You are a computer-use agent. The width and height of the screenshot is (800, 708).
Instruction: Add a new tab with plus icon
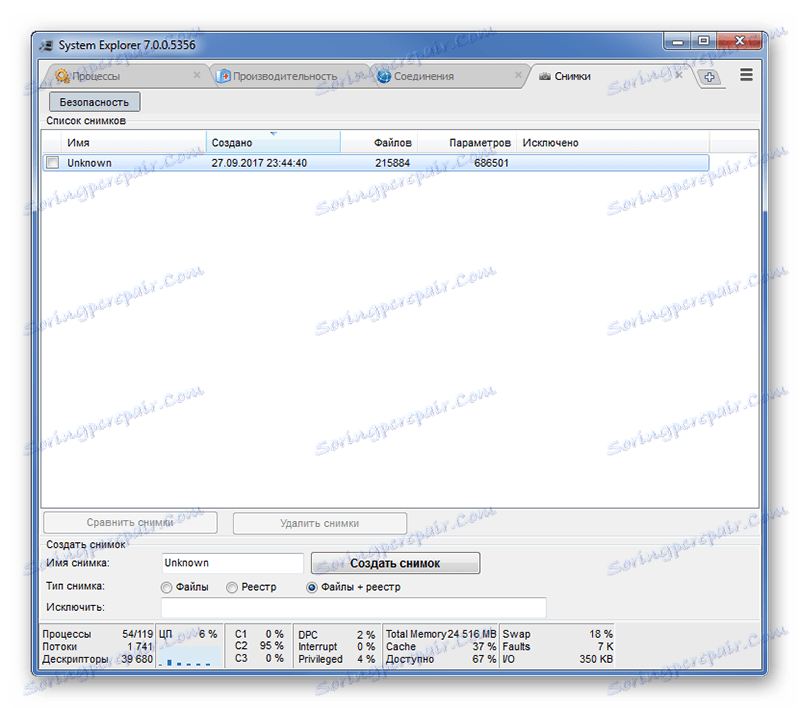709,77
